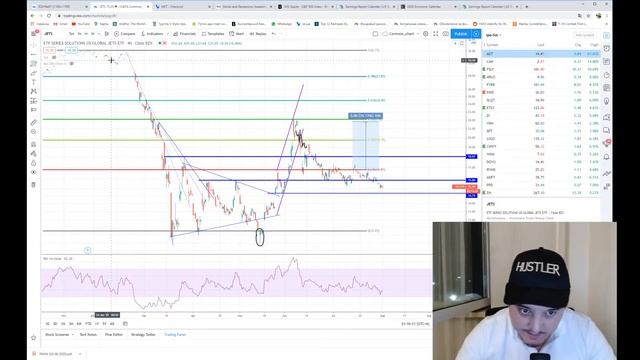This screenshot has height=360, width=640.
Task: Open the icons tool in left toolbar
Action: pos(33,110)
